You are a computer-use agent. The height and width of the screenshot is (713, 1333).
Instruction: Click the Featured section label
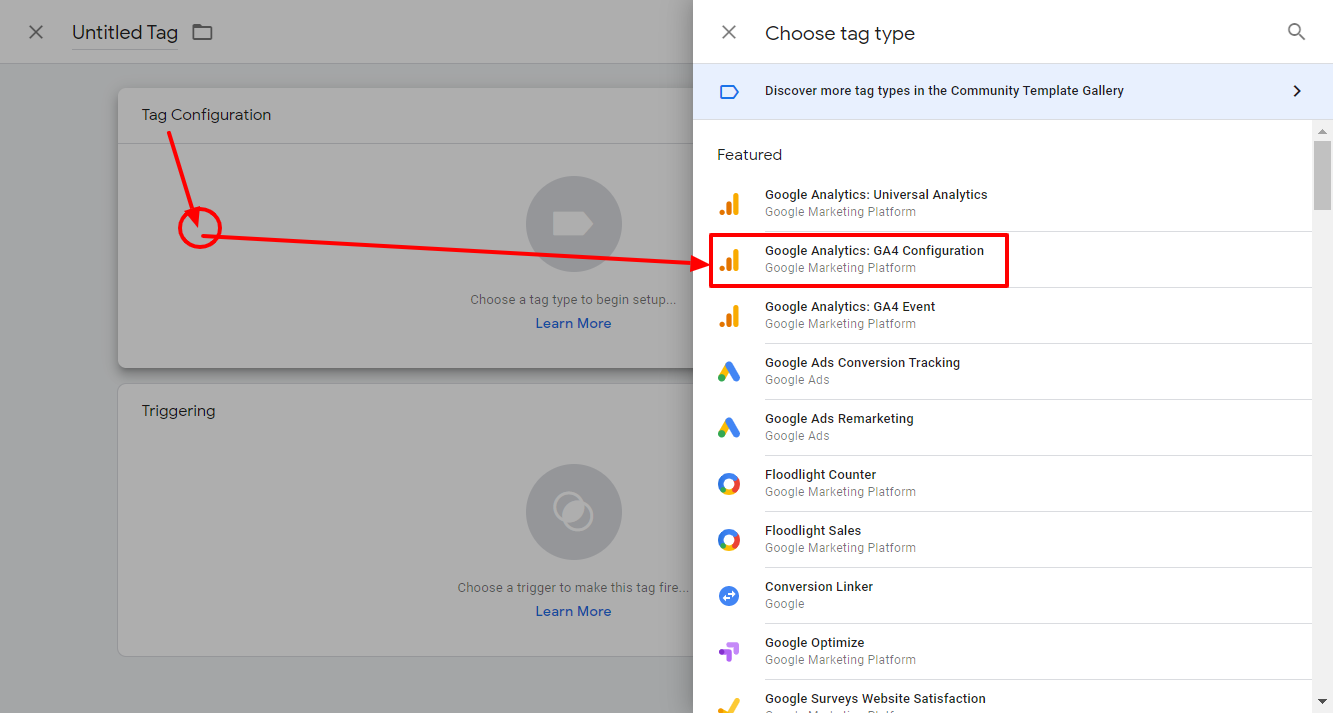click(749, 155)
